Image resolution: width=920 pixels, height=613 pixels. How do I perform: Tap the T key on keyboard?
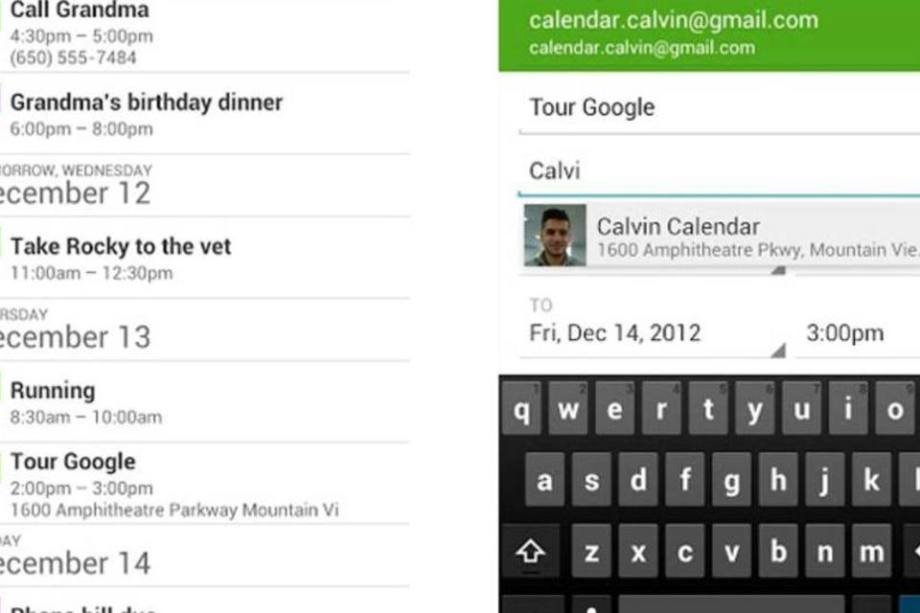pos(707,410)
